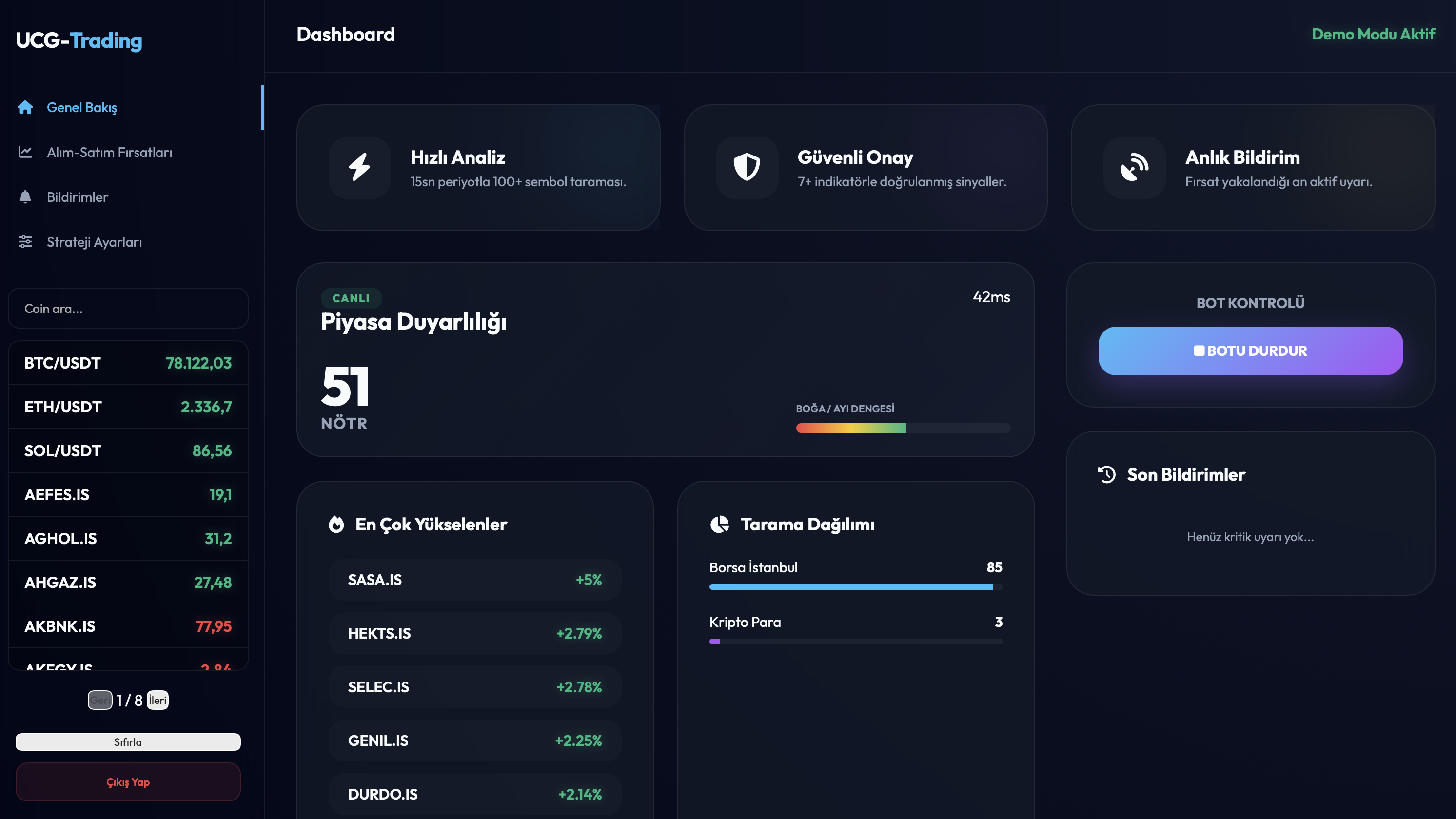1456x819 pixels.
Task: Go to next coin page with İleri
Action: click(x=157, y=700)
